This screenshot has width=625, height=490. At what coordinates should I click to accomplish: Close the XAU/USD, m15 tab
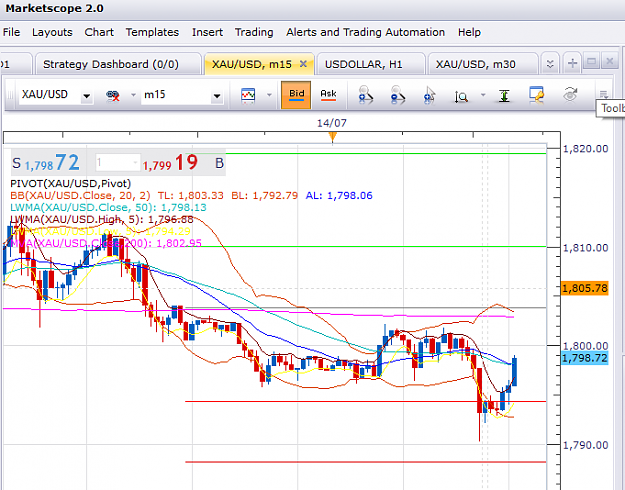303,63
